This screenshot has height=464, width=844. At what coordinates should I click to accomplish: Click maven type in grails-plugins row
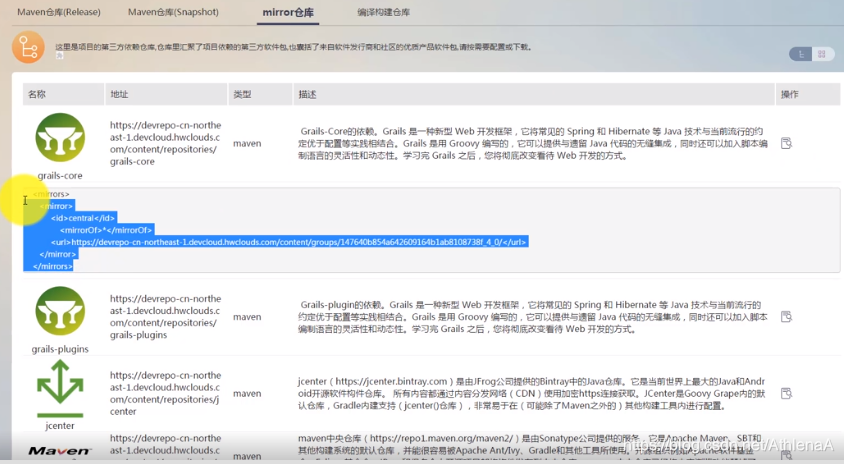point(247,317)
